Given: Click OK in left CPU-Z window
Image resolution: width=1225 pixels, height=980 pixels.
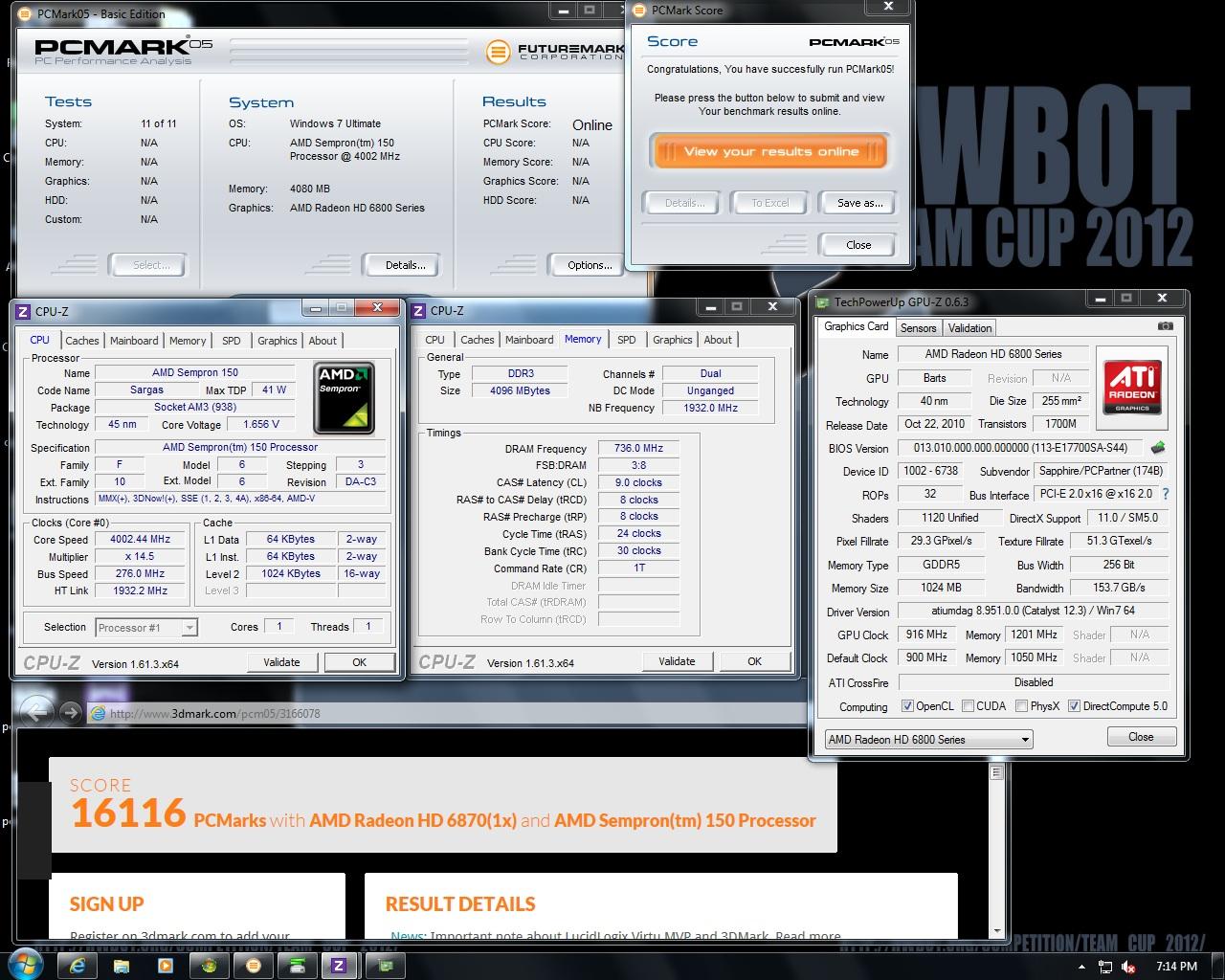Looking at the screenshot, I should pyautogui.click(x=359, y=662).
